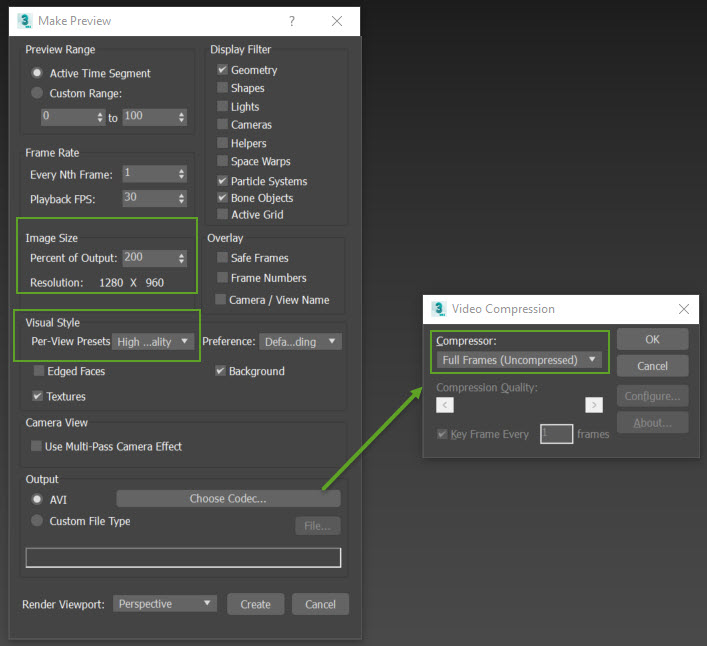Select Custom File Type radio button
Image resolution: width=707 pixels, height=646 pixels.
click(x=37, y=520)
